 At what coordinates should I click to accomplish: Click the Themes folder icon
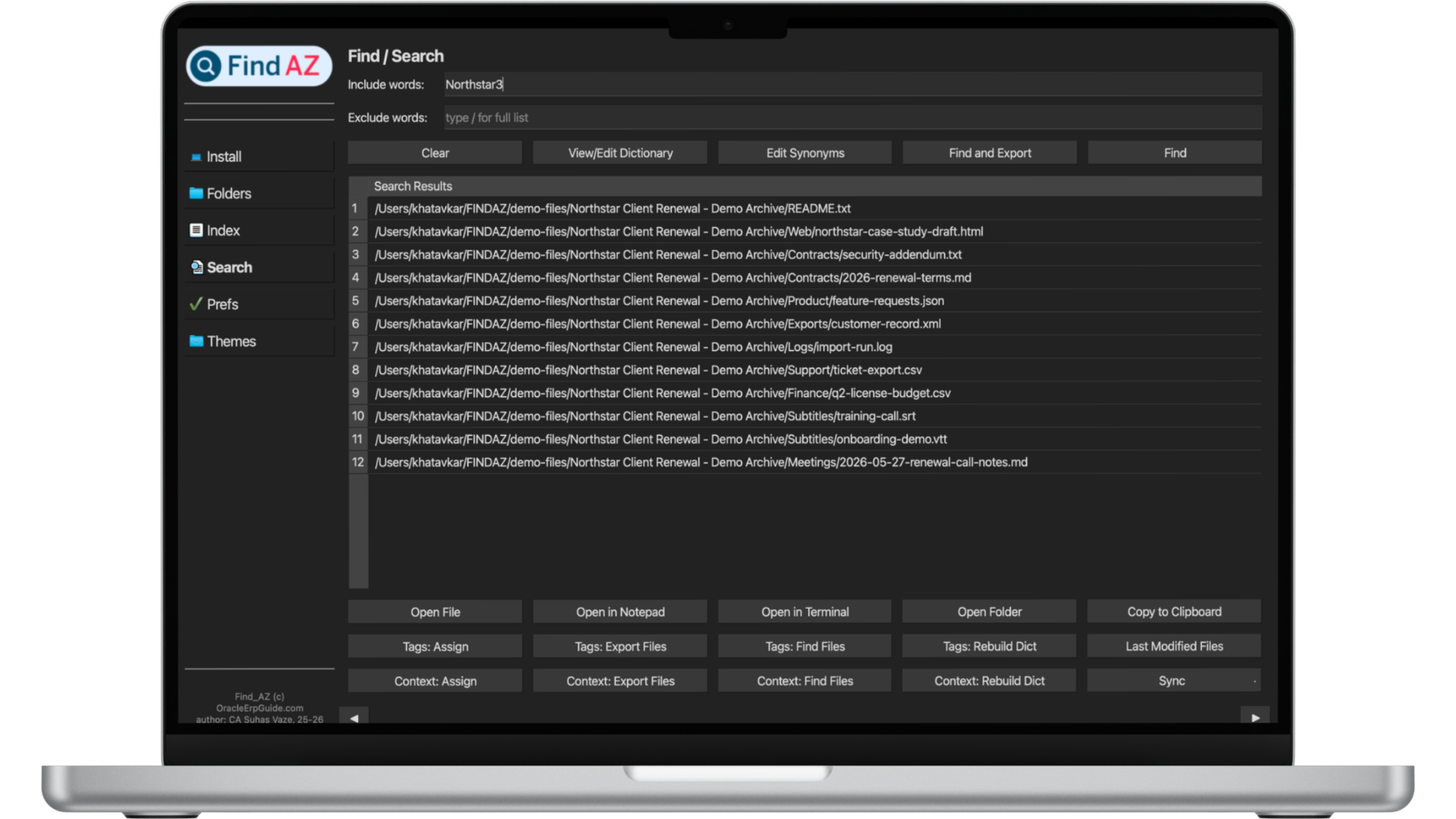pos(196,341)
